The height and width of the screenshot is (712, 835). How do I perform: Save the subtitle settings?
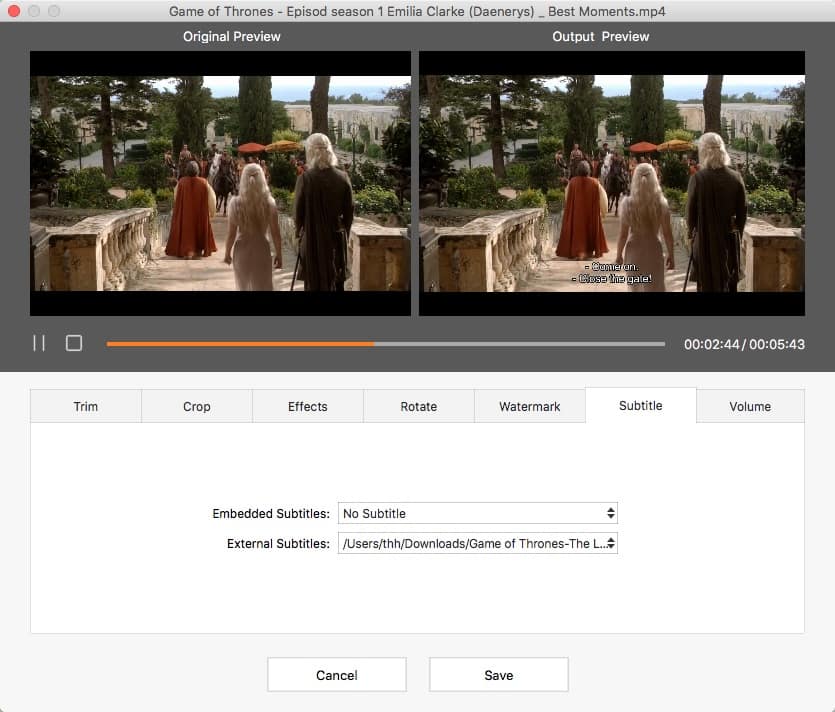click(499, 675)
